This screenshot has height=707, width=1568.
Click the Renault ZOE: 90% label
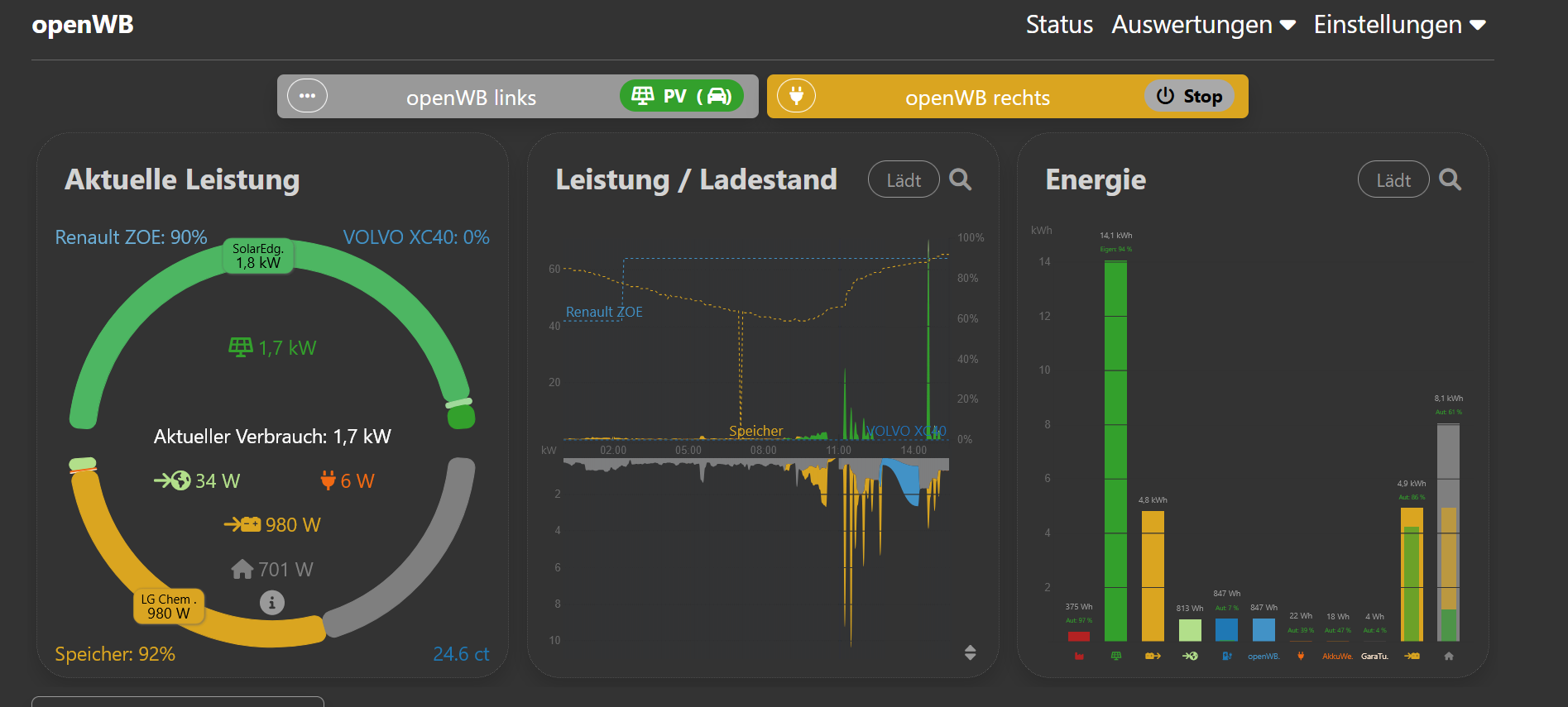coord(131,237)
